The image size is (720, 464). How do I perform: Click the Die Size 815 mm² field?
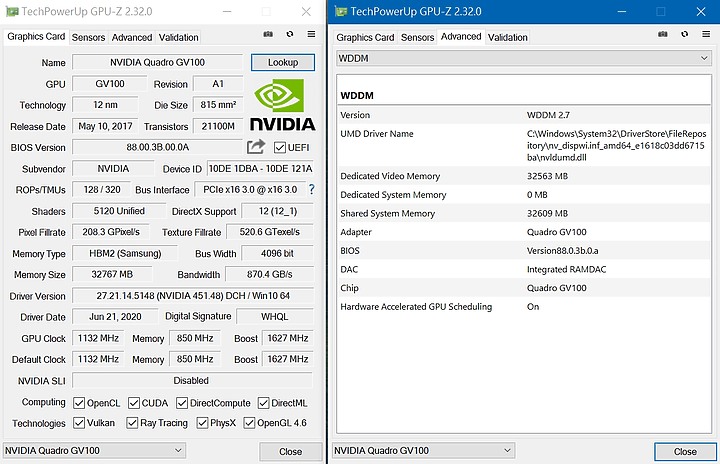click(218, 105)
